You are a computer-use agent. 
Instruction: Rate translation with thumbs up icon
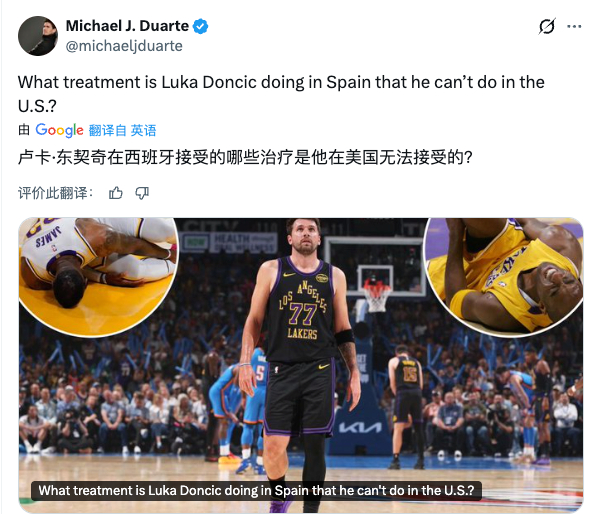coord(116,193)
